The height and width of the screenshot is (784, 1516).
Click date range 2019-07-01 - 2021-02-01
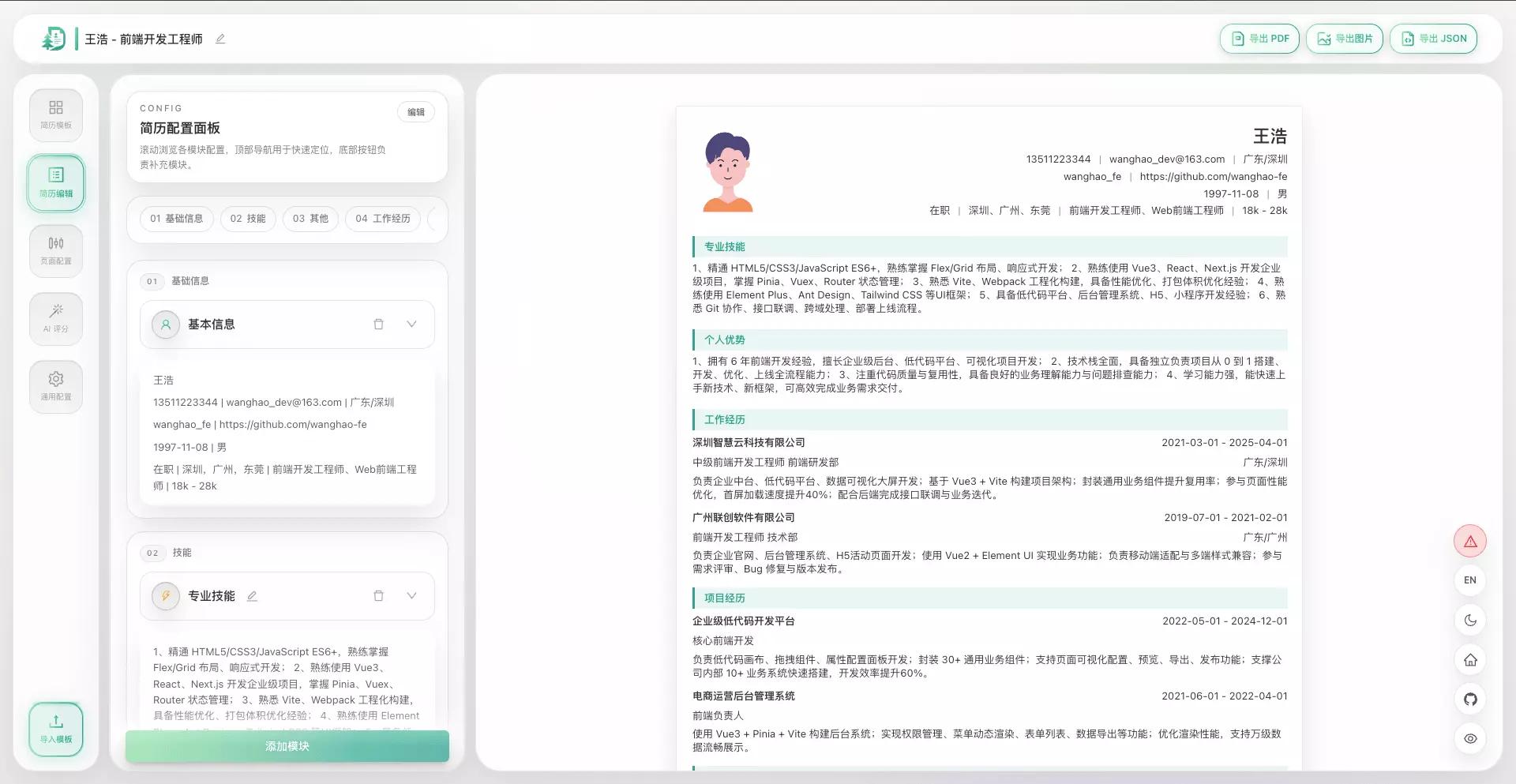coord(1225,518)
